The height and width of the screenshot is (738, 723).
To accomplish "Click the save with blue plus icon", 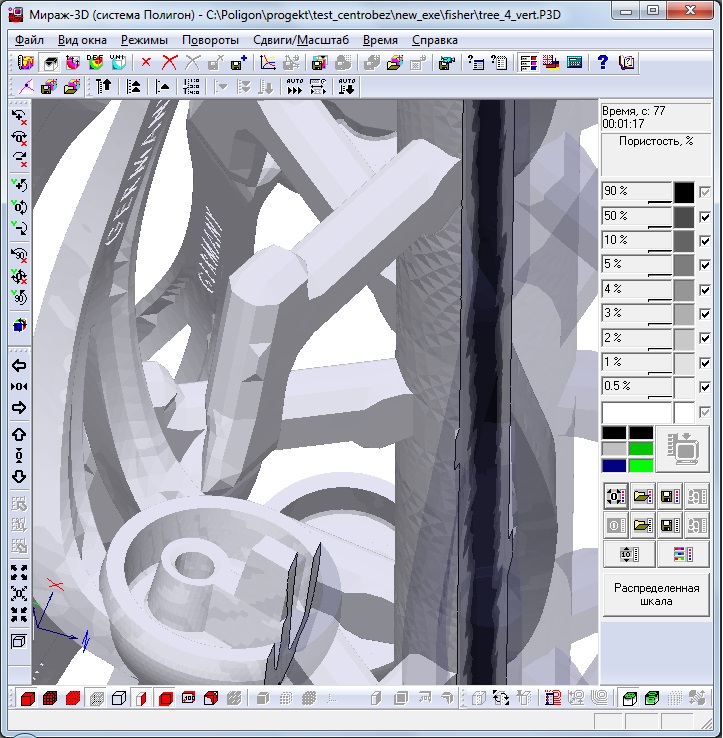I will point(237,62).
